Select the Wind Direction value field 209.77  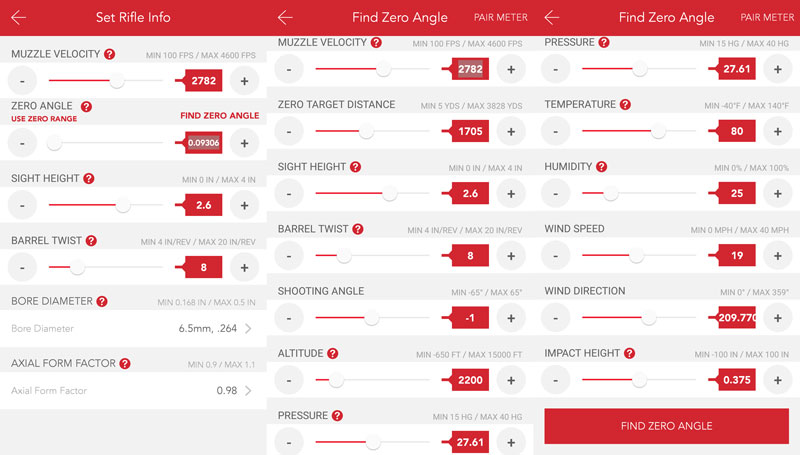pyautogui.click(x=736, y=318)
